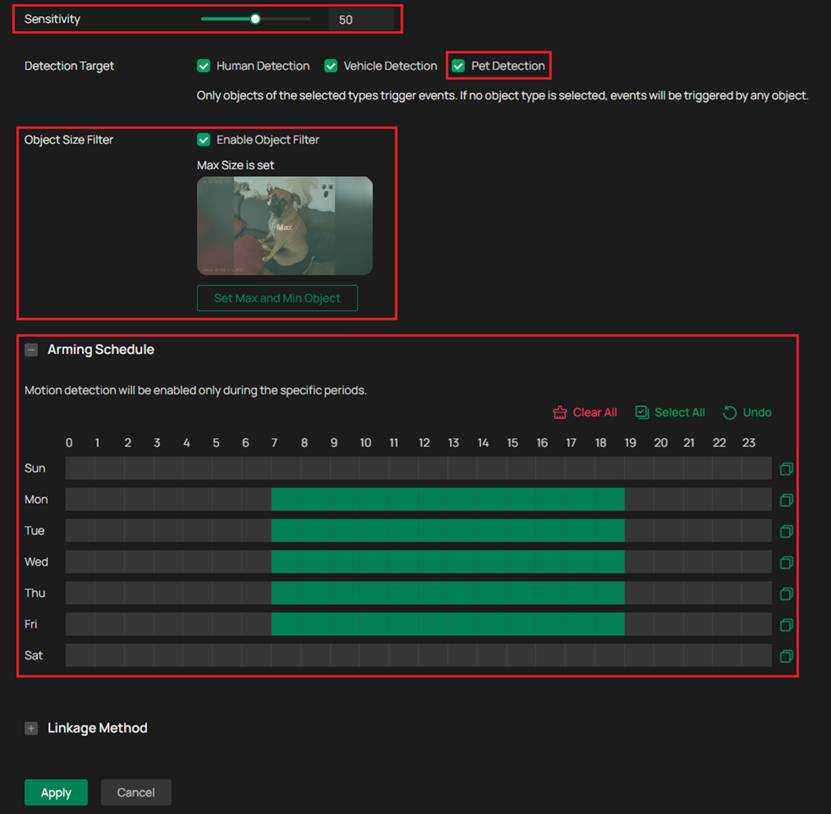Copy Friday schedule using its copy icon
The width and height of the screenshot is (831, 814).
coord(786,625)
